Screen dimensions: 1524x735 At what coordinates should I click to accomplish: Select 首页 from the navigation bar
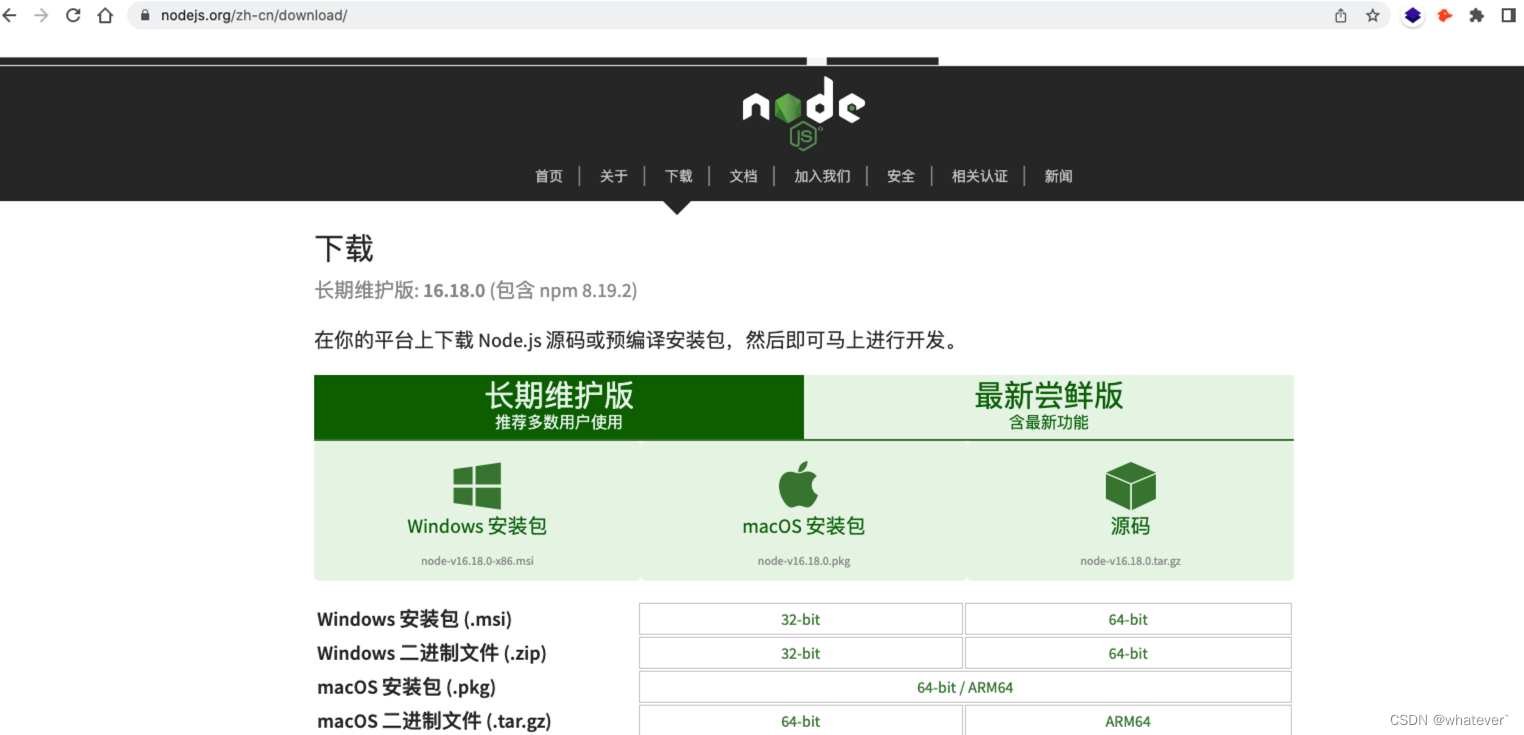[548, 176]
